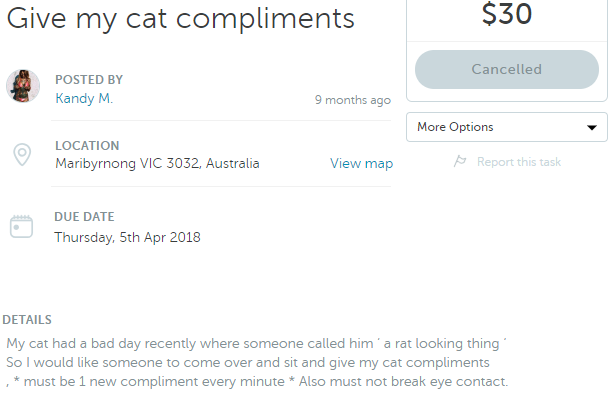Click the POSTED BY label
Image resolution: width=610 pixels, height=397 pixels.
coord(89,80)
